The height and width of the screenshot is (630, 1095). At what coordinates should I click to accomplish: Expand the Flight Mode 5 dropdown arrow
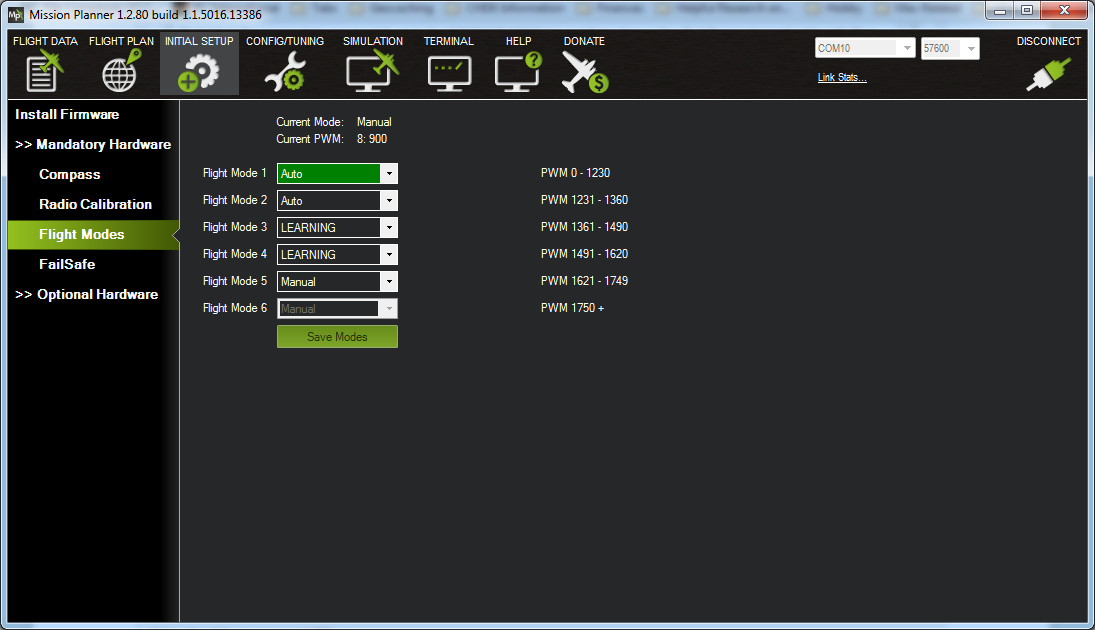[389, 281]
